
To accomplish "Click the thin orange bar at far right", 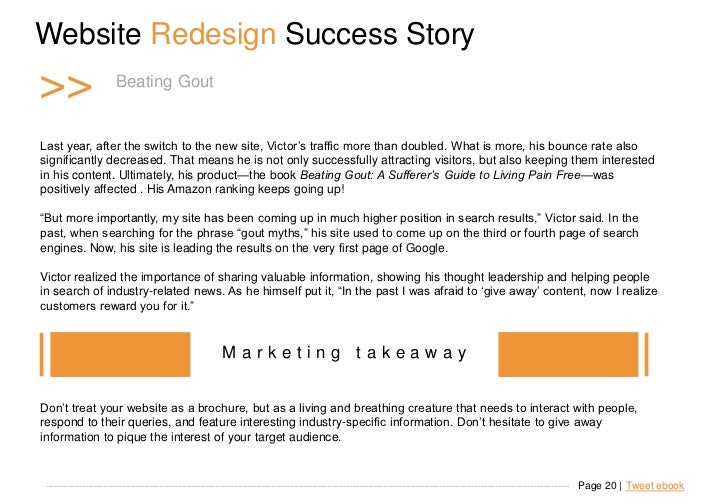I will 646,354.
